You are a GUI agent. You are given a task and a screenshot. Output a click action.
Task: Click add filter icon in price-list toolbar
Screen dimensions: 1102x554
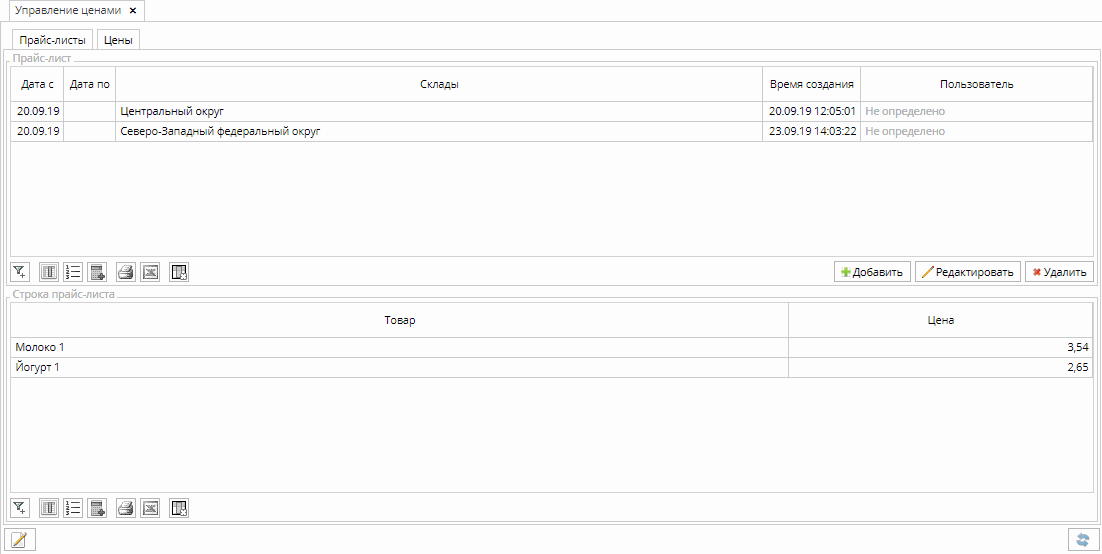coord(20,272)
